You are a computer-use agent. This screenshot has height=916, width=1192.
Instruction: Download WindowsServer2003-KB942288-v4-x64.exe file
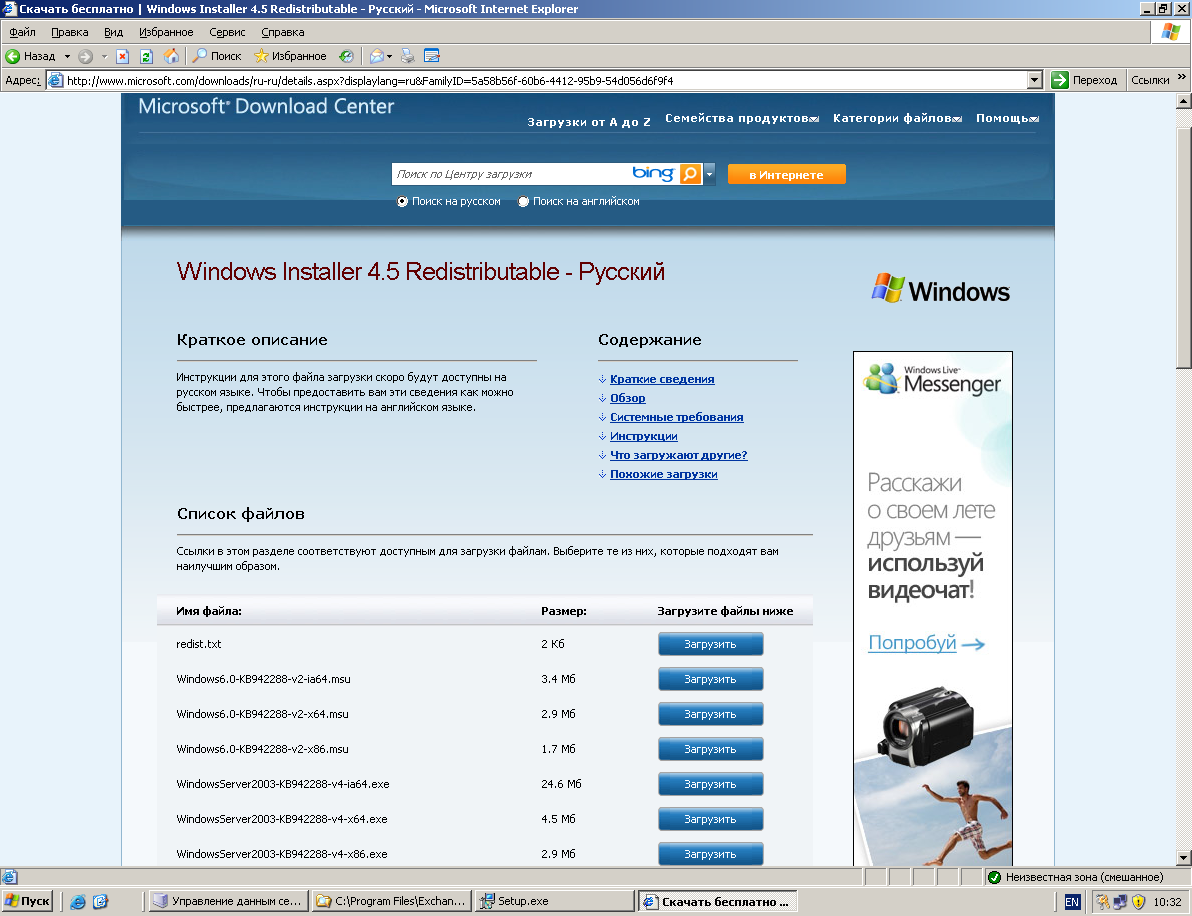pyautogui.click(x=710, y=819)
